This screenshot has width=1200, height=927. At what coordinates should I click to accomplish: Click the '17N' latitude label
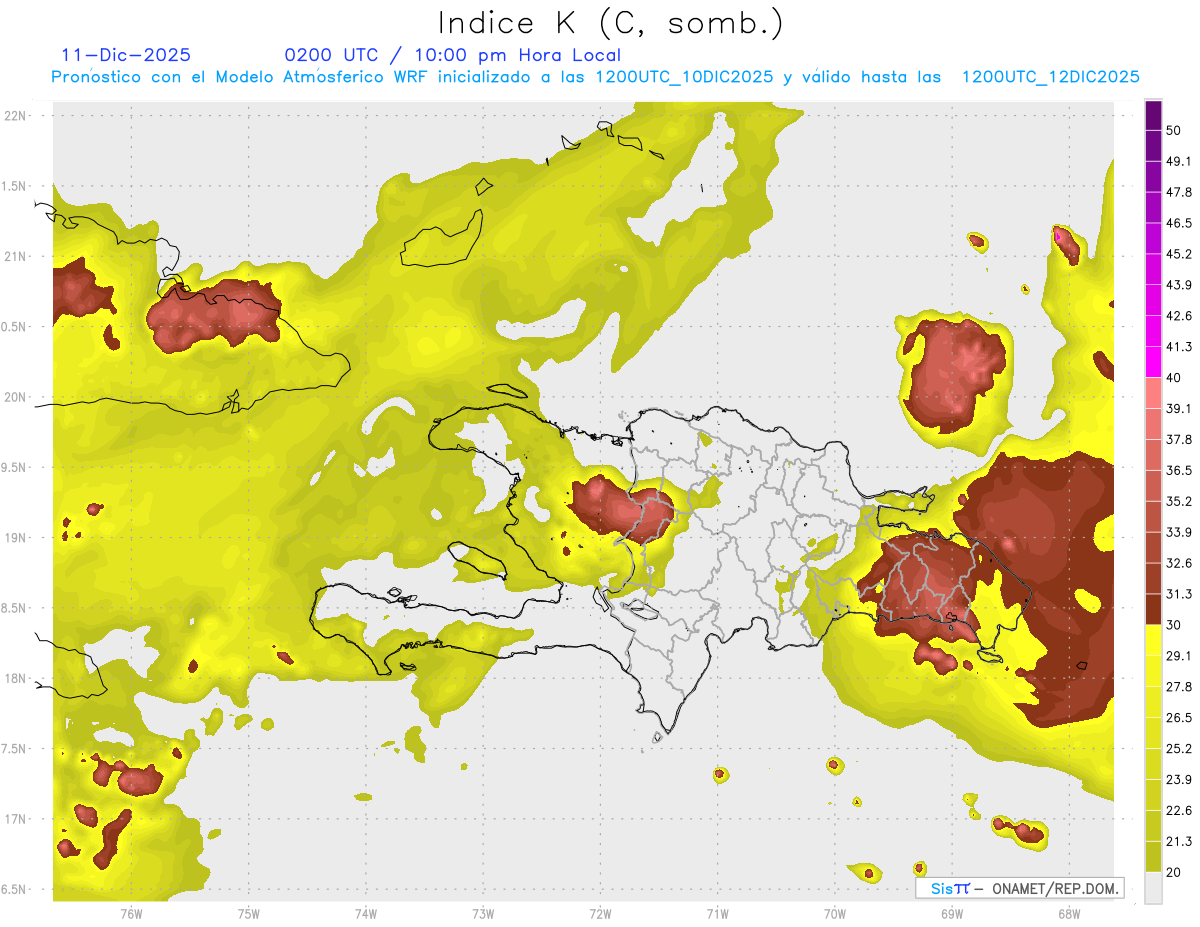click(15, 819)
